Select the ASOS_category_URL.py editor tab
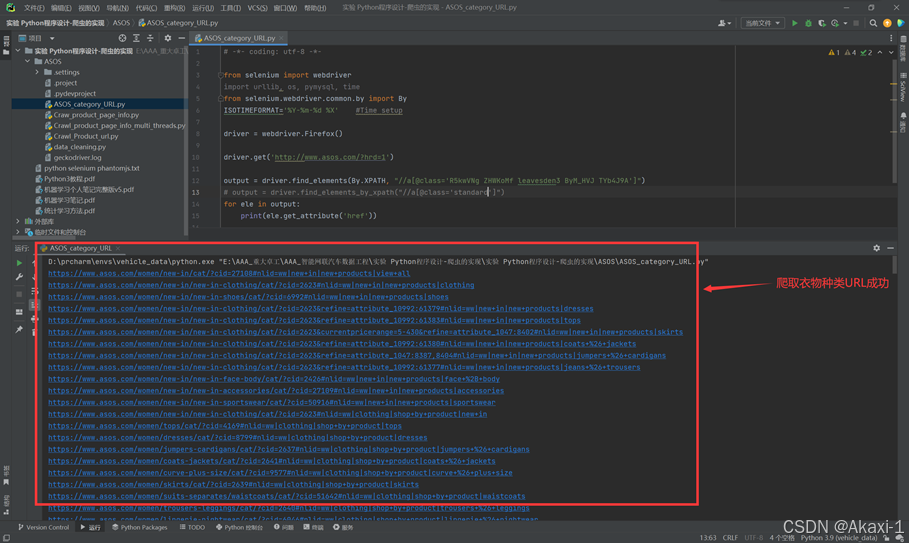The image size is (909, 543). [239, 38]
